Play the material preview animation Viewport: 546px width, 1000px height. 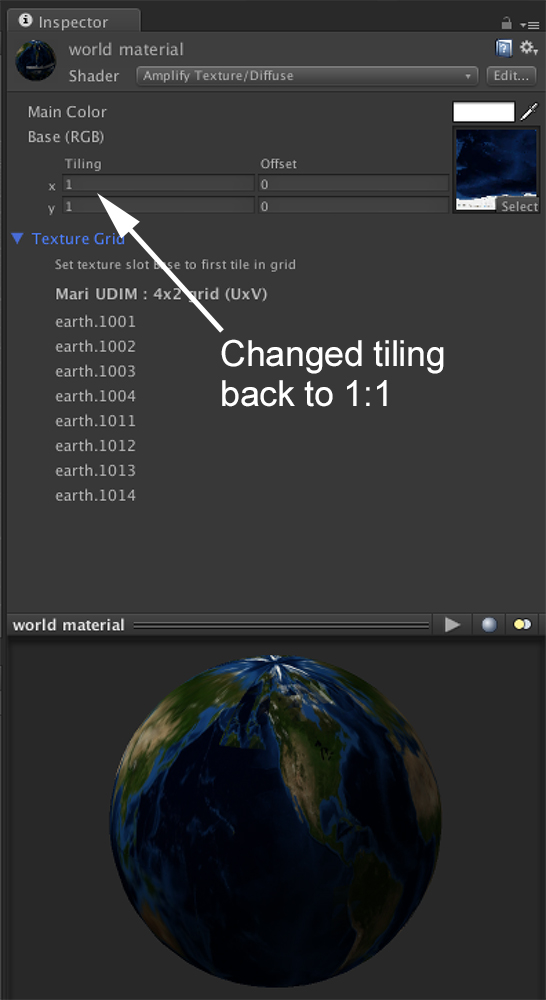[x=452, y=625]
